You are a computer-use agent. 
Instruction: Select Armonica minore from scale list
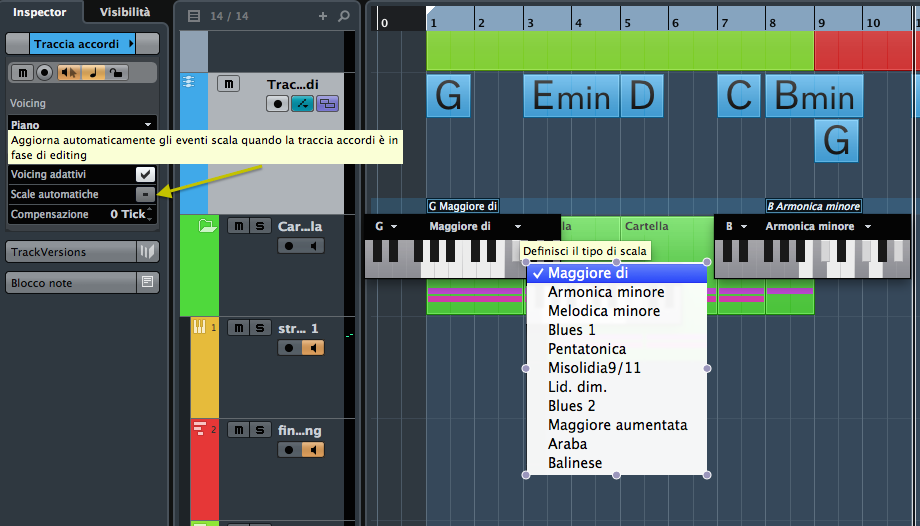point(617,292)
